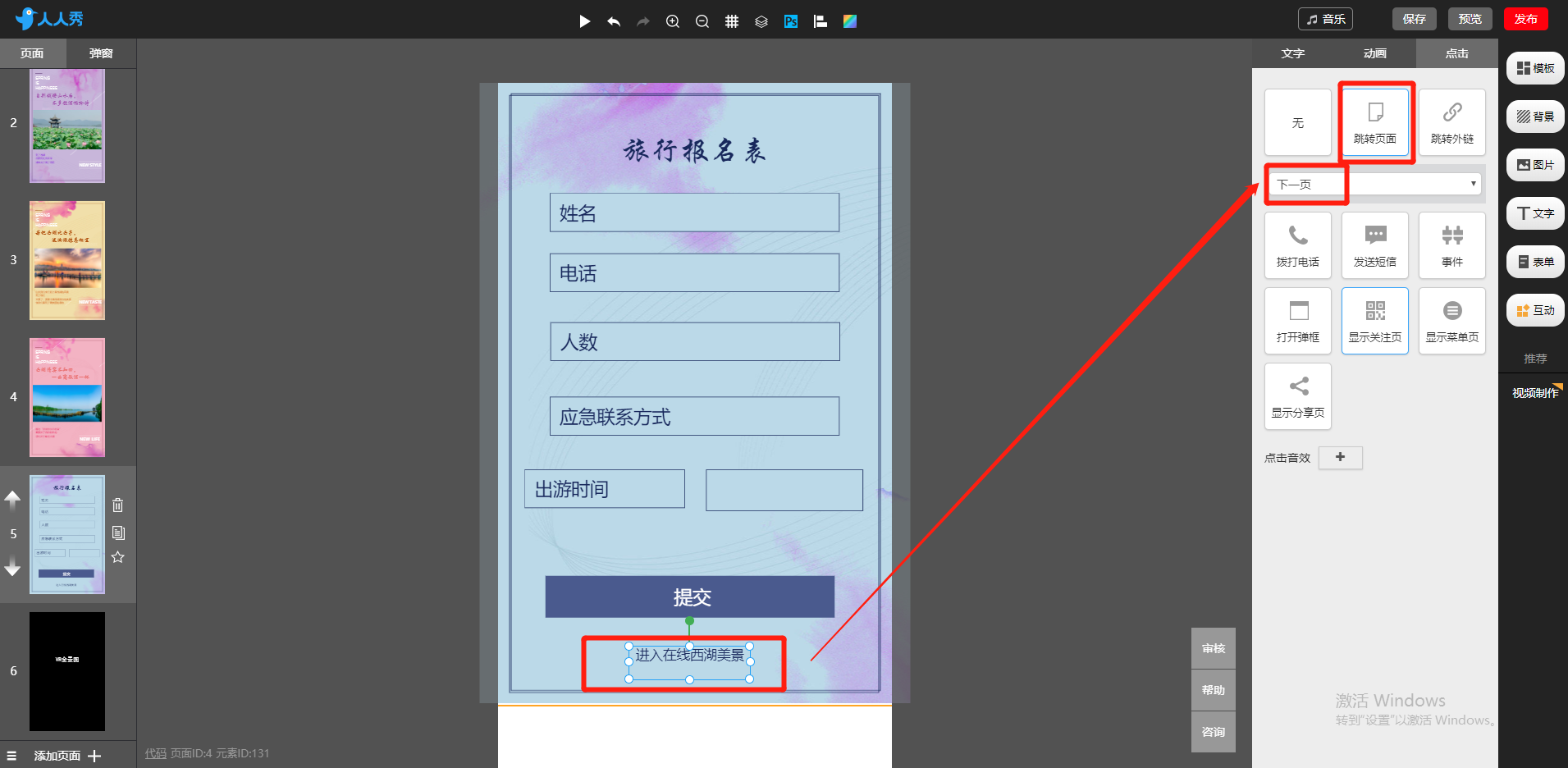
Task: Zoom in with the magnifier plus icon
Action: tap(673, 21)
